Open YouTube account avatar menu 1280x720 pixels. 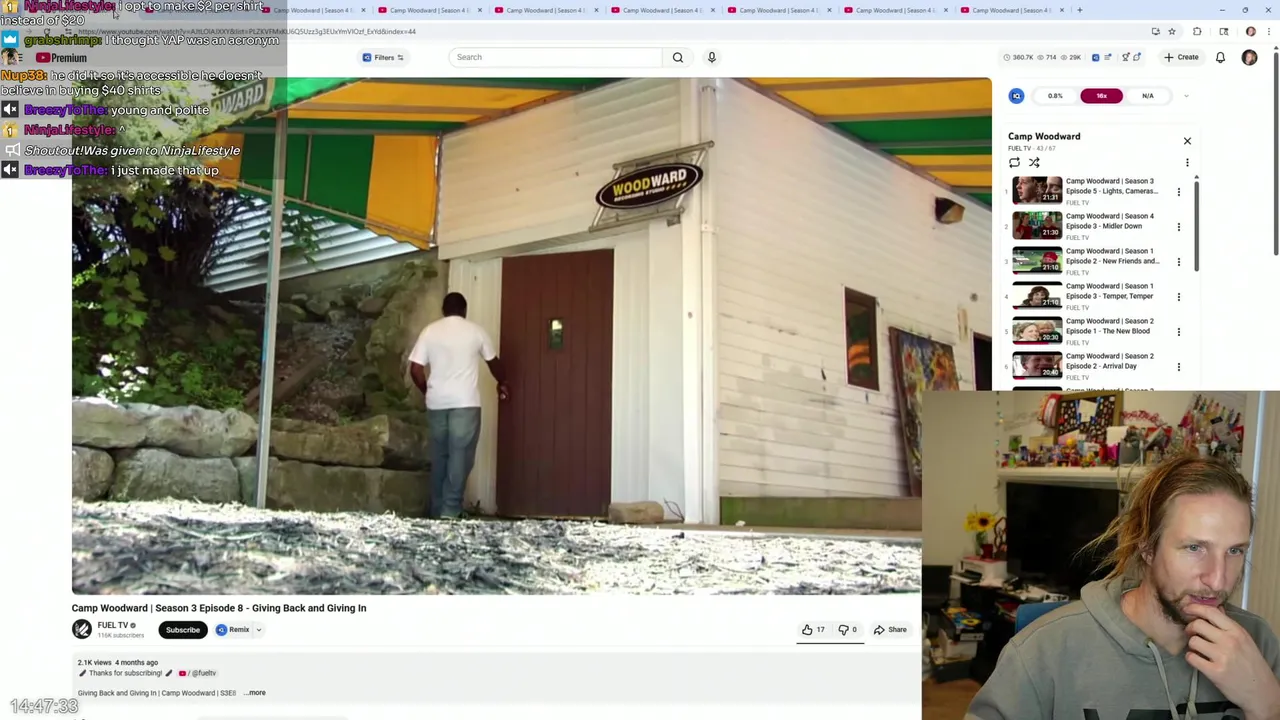tap(1249, 57)
